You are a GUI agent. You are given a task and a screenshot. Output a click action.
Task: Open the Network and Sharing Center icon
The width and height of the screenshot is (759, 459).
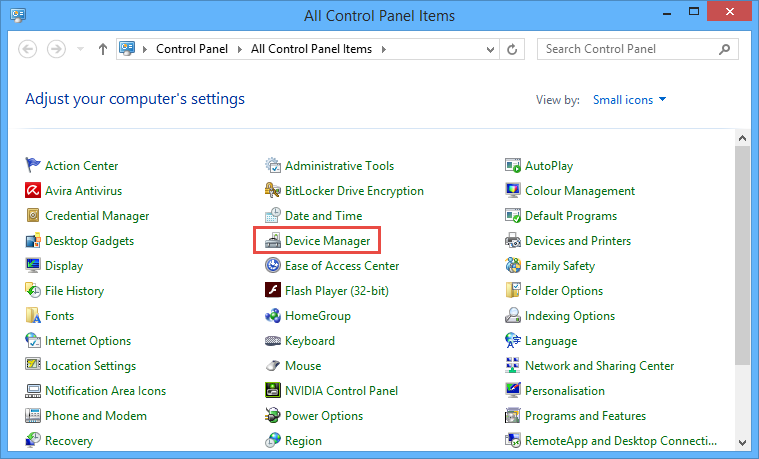click(x=513, y=365)
